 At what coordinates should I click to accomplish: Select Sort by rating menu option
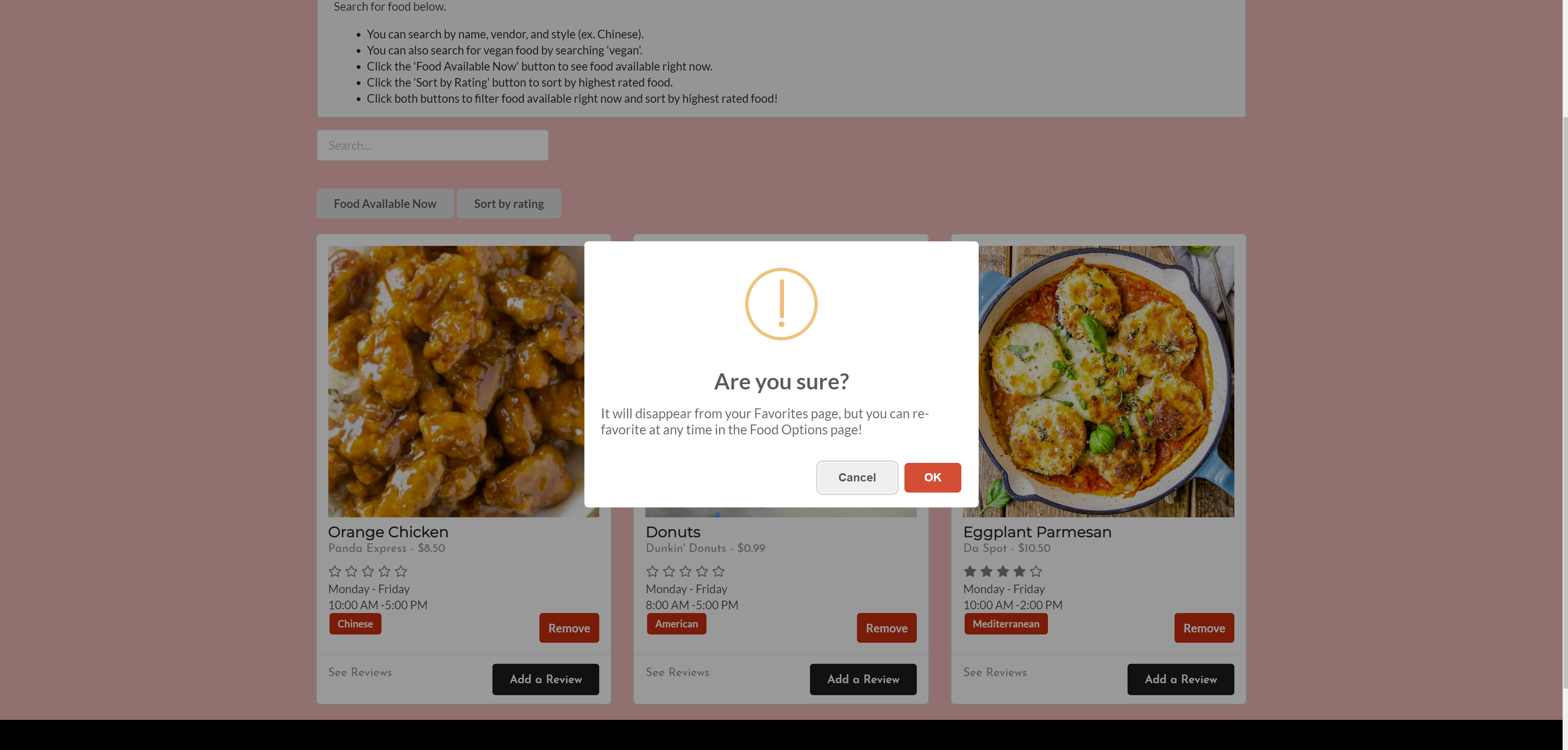509,203
